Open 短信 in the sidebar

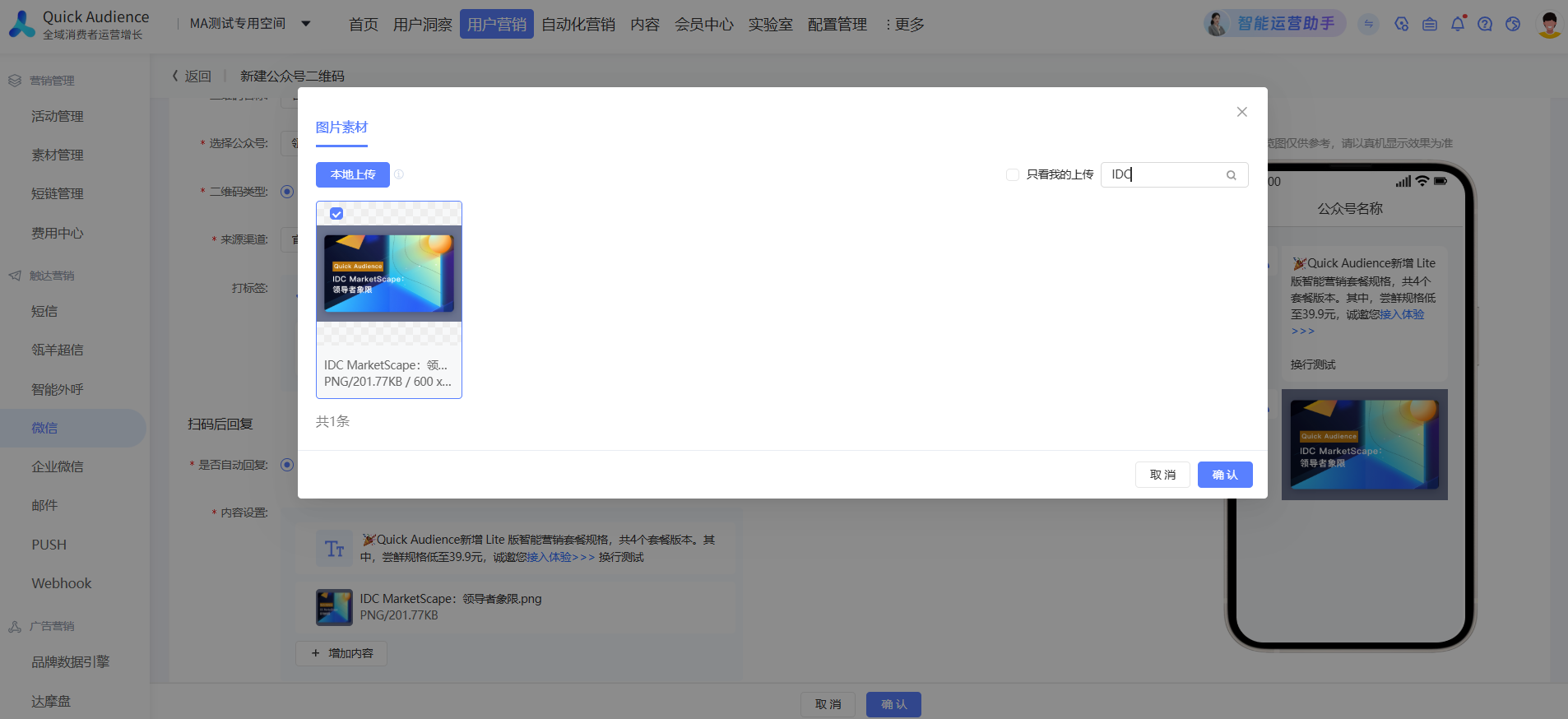click(x=44, y=311)
